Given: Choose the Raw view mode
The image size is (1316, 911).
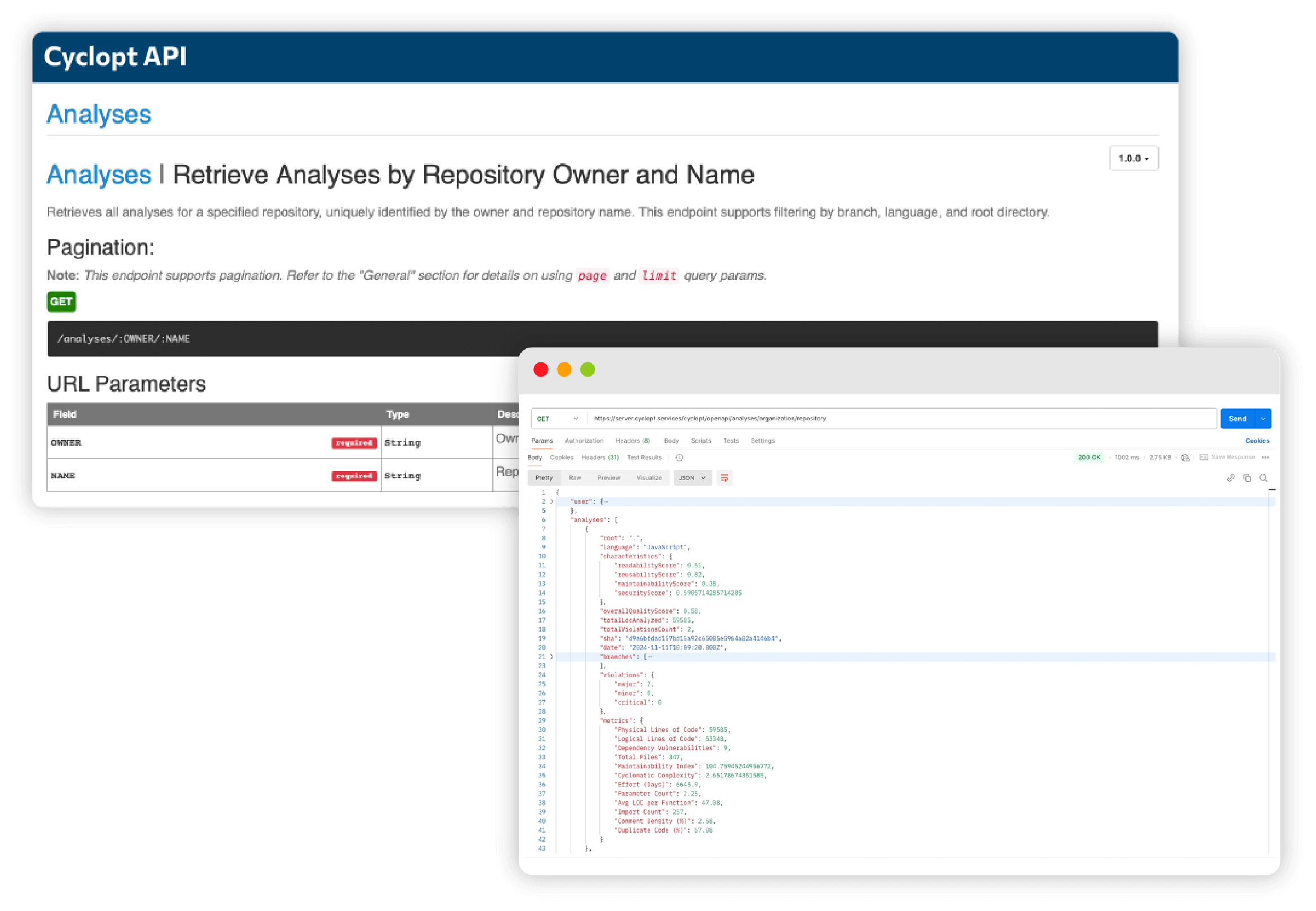Looking at the screenshot, I should 575,478.
